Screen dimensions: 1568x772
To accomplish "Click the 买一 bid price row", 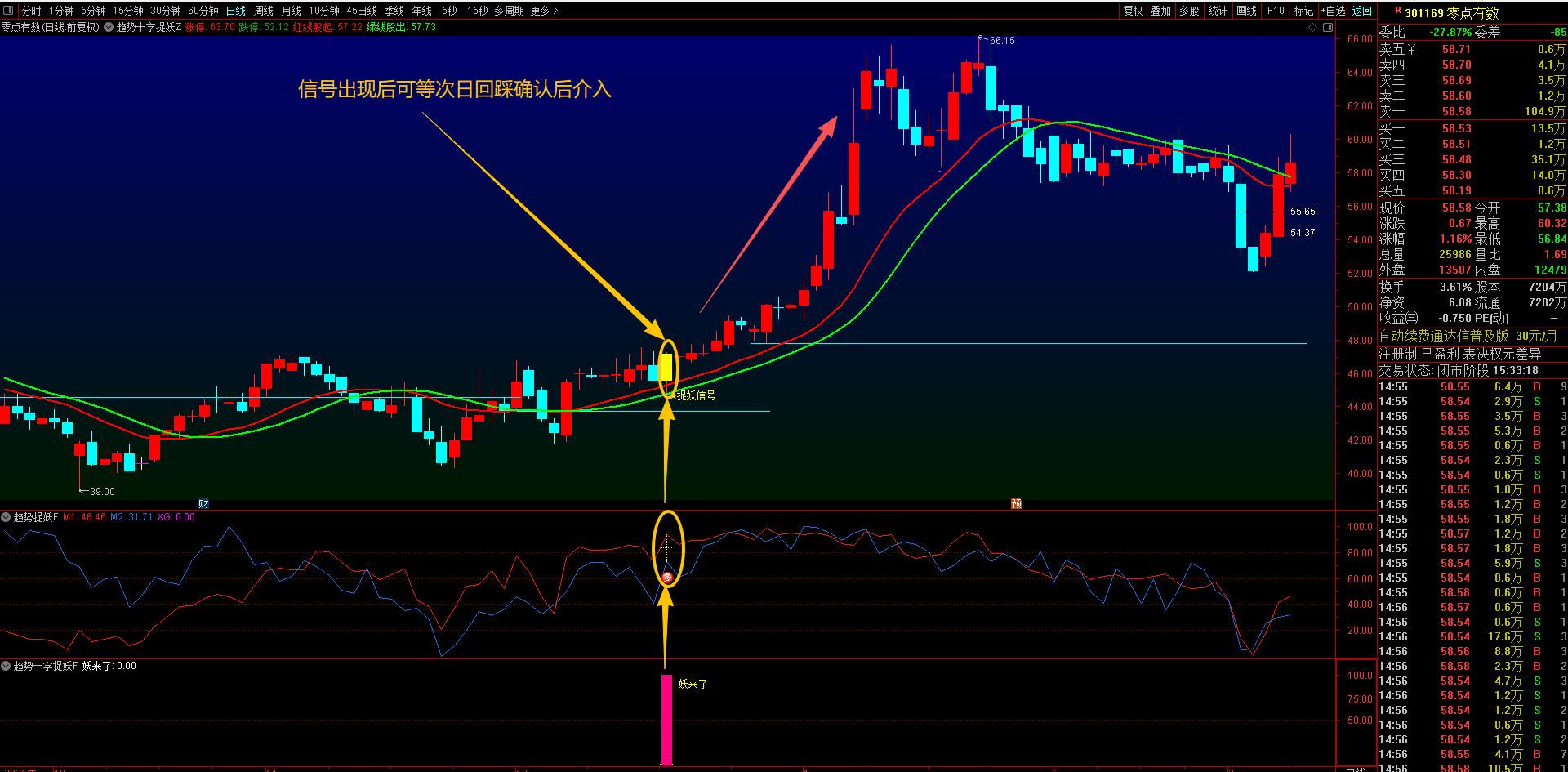I will click(x=1472, y=128).
